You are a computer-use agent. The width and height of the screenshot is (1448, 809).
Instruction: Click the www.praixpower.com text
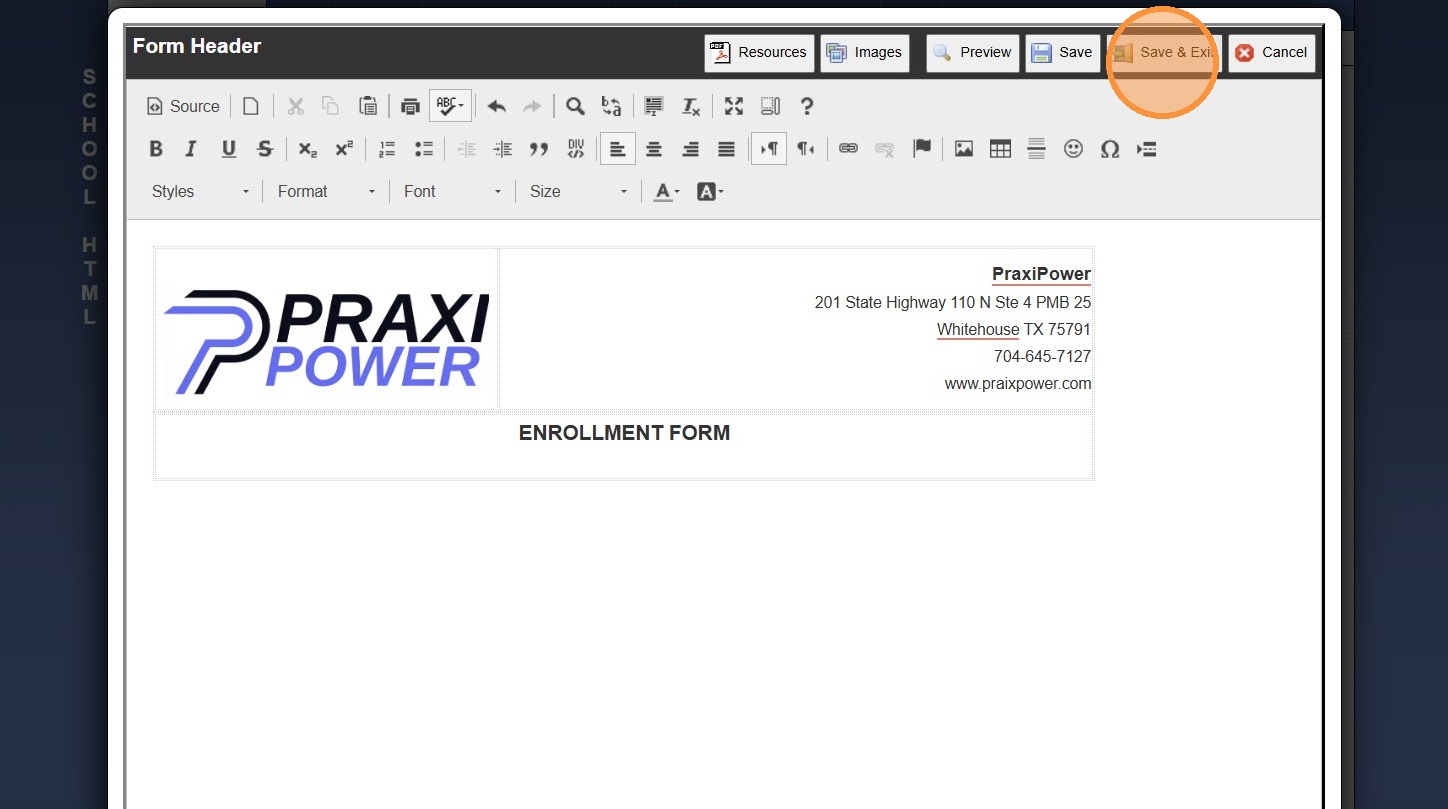tap(1018, 383)
